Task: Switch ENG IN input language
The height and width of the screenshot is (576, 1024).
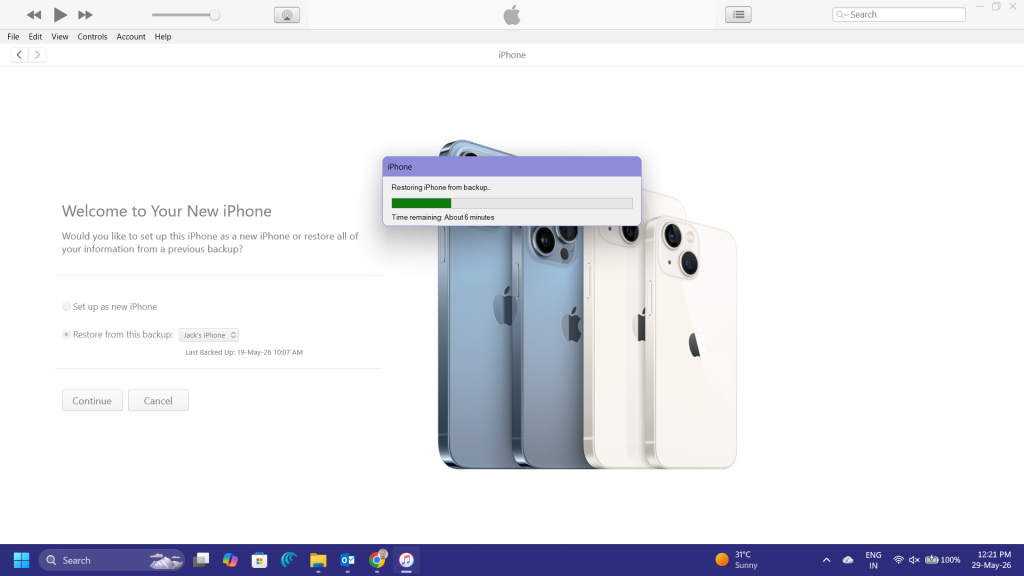Action: coord(873,560)
